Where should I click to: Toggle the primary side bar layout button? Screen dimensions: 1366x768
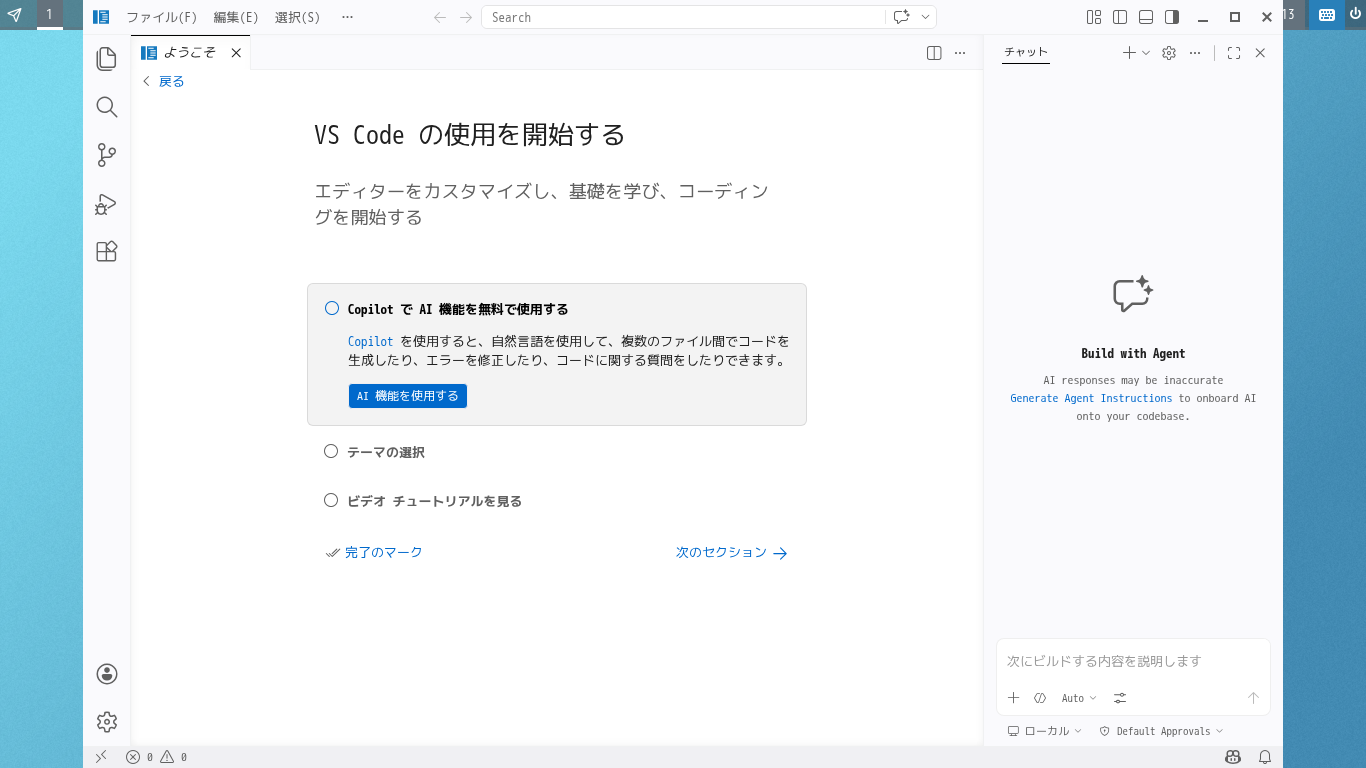click(x=1120, y=17)
